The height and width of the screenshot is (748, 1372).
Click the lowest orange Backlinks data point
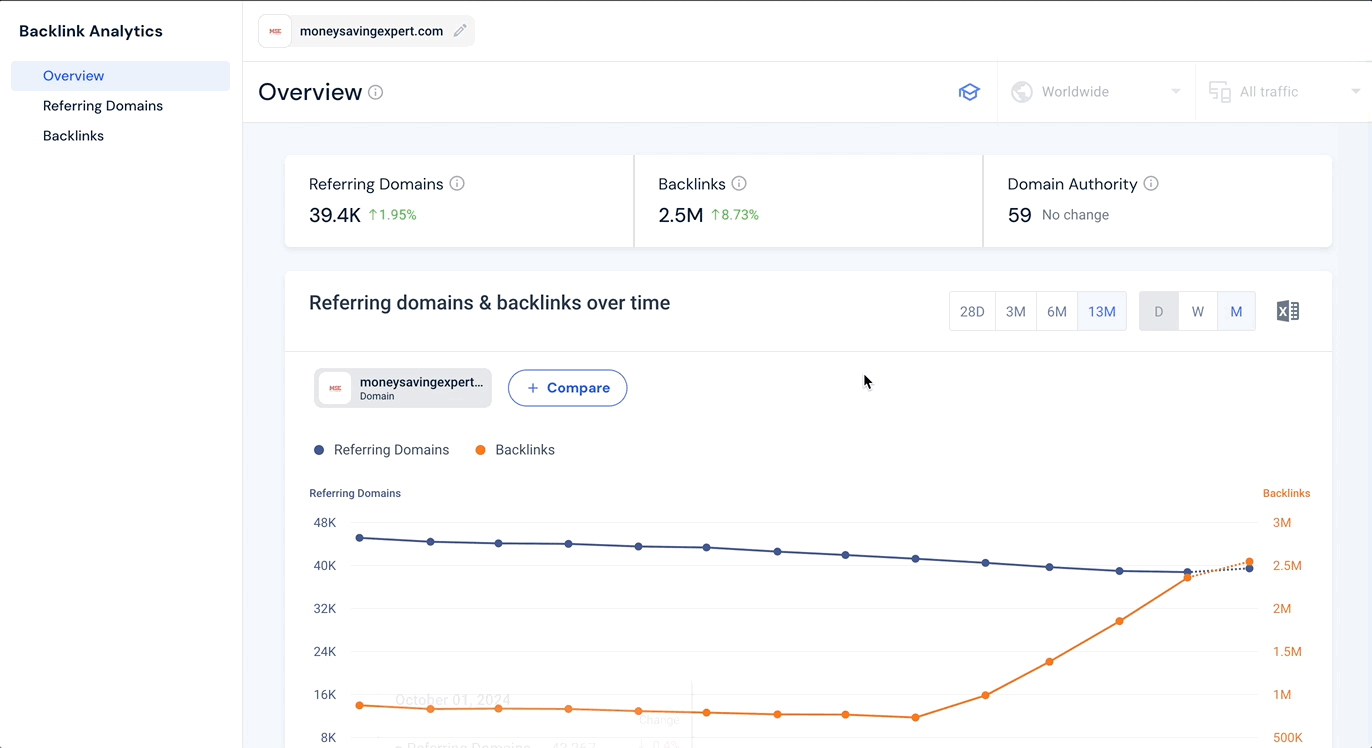point(915,717)
